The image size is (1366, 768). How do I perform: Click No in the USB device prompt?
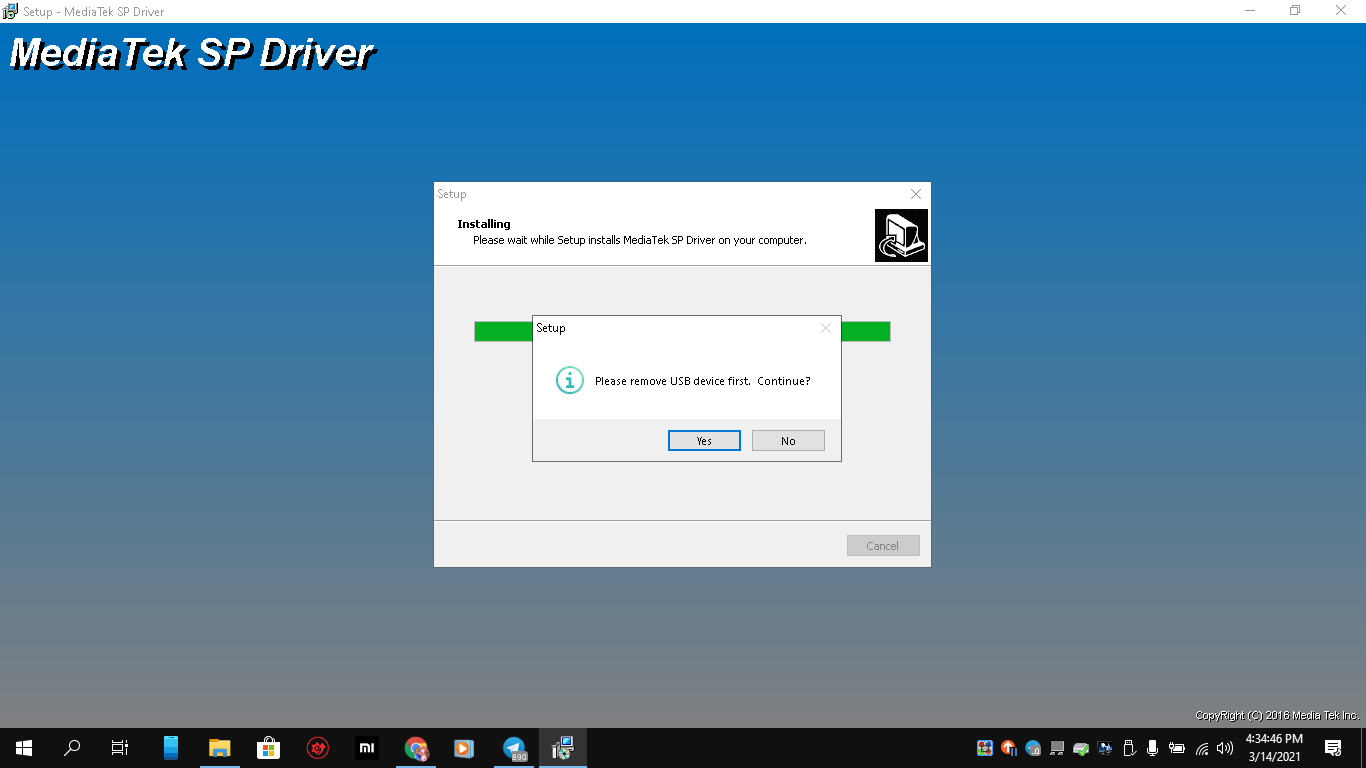[x=788, y=441]
